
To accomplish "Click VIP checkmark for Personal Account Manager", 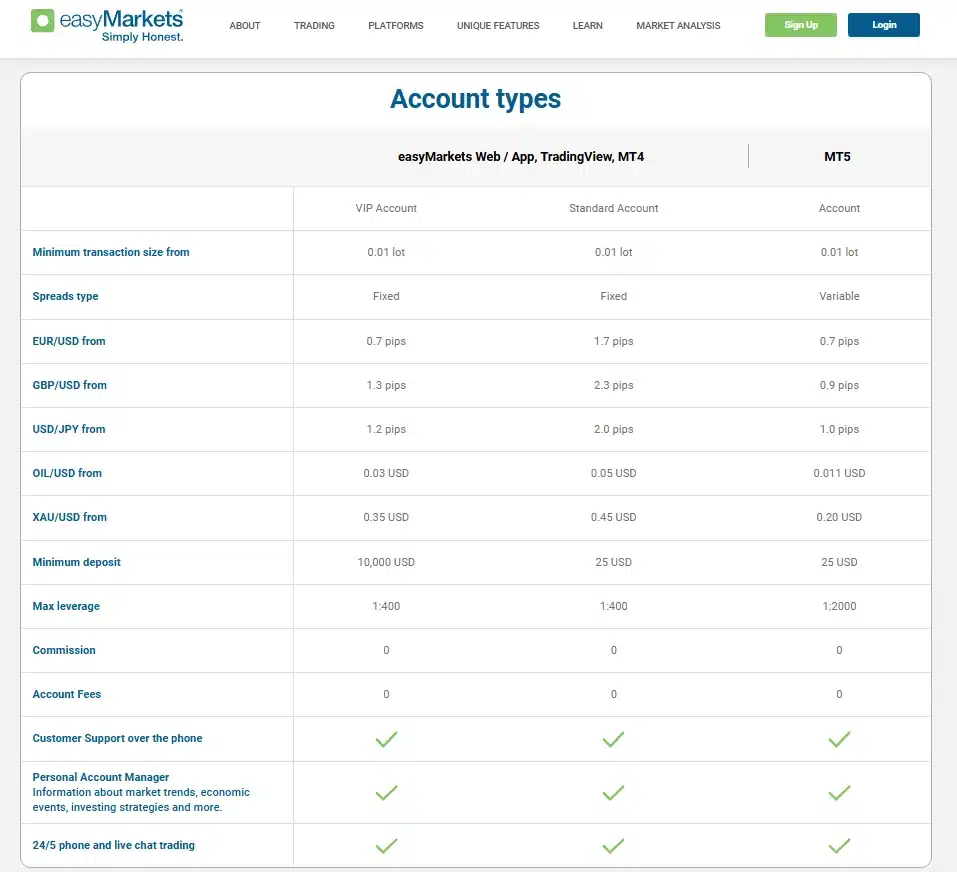I will pos(386,792).
